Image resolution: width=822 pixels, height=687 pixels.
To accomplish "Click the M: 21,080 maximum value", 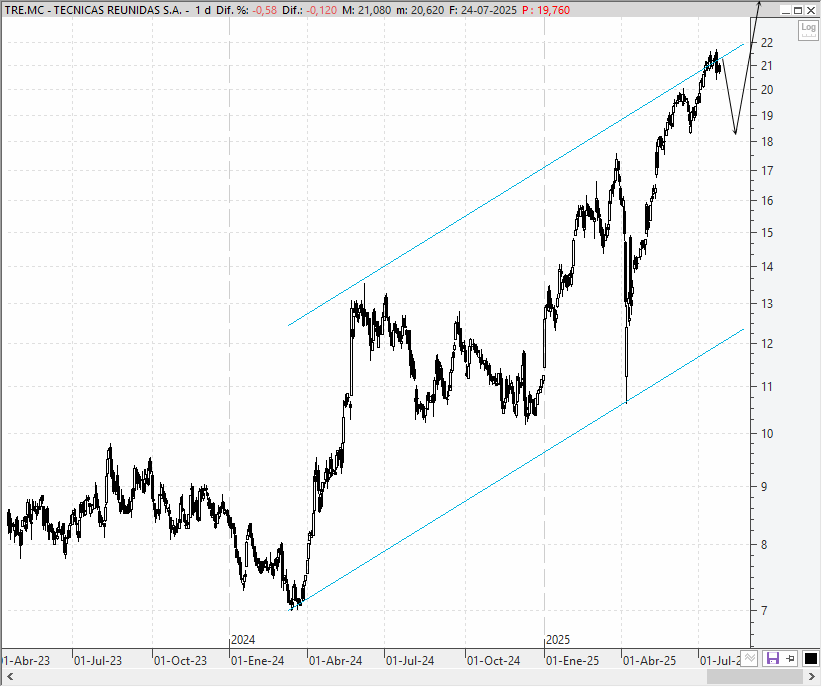I will click(x=366, y=10).
